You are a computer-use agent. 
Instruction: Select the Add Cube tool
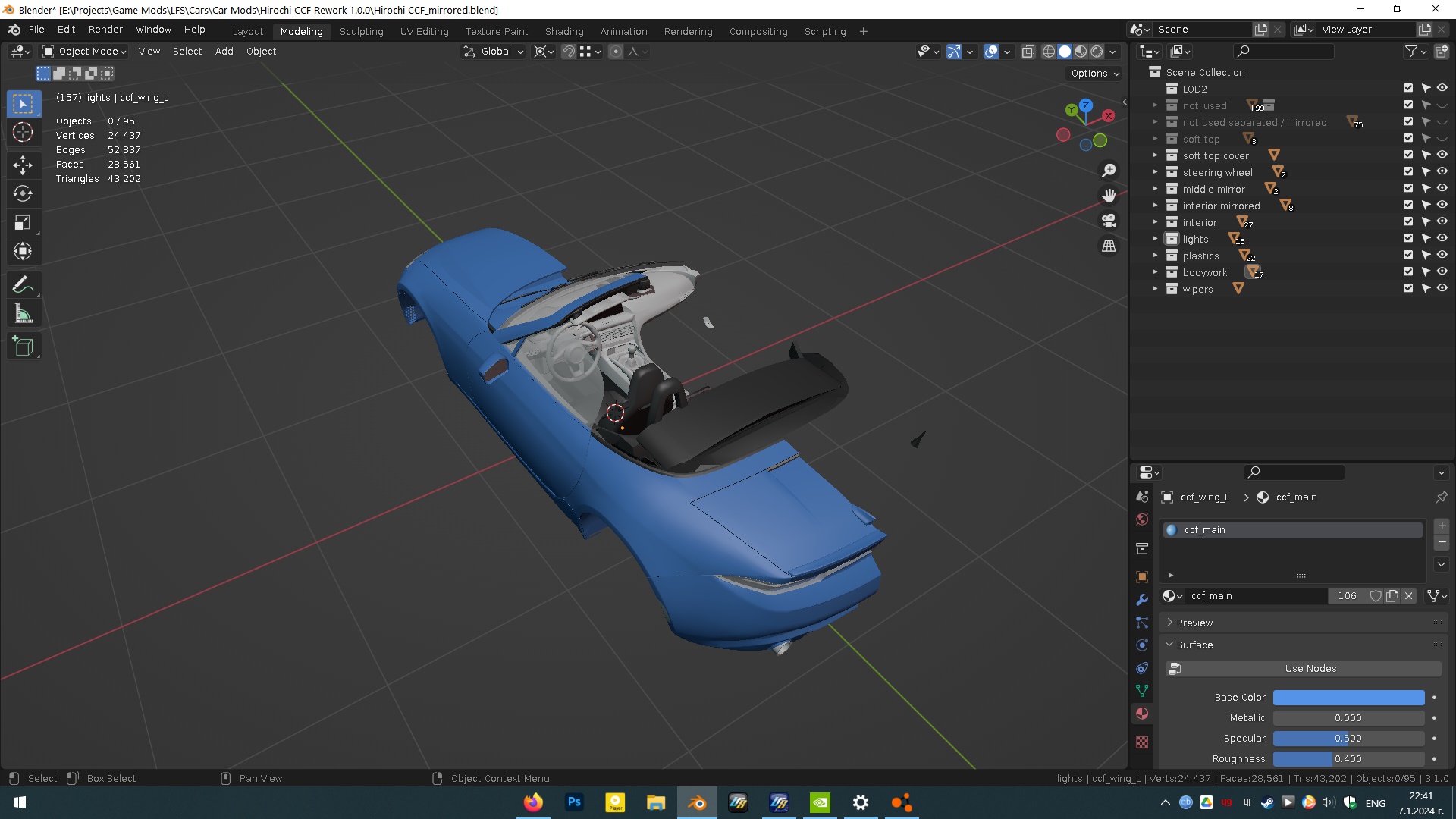tap(23, 347)
